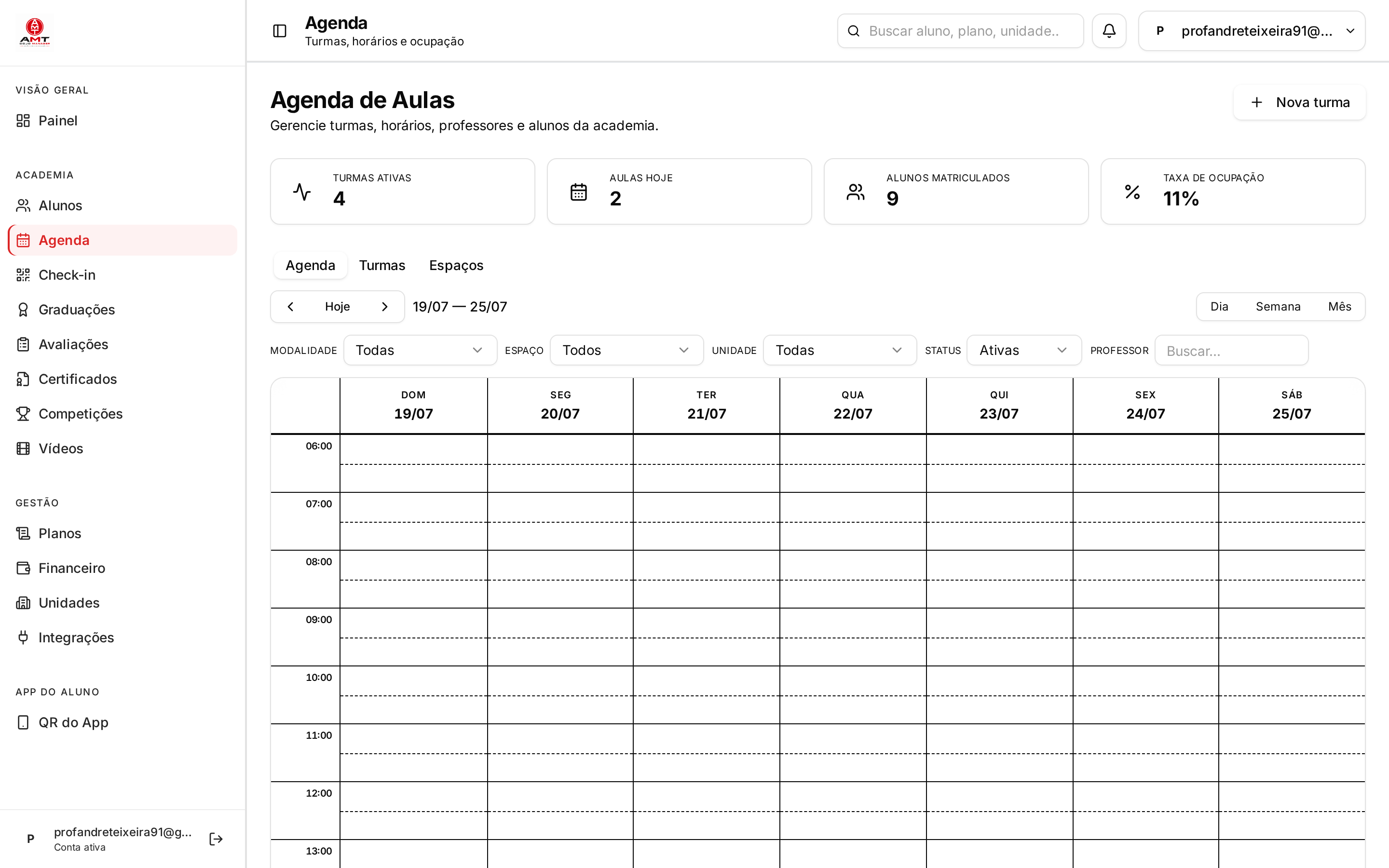Click the 09:00 slot on TER 21/07
Viewport: 1389px width, 868px height.
pos(707,637)
